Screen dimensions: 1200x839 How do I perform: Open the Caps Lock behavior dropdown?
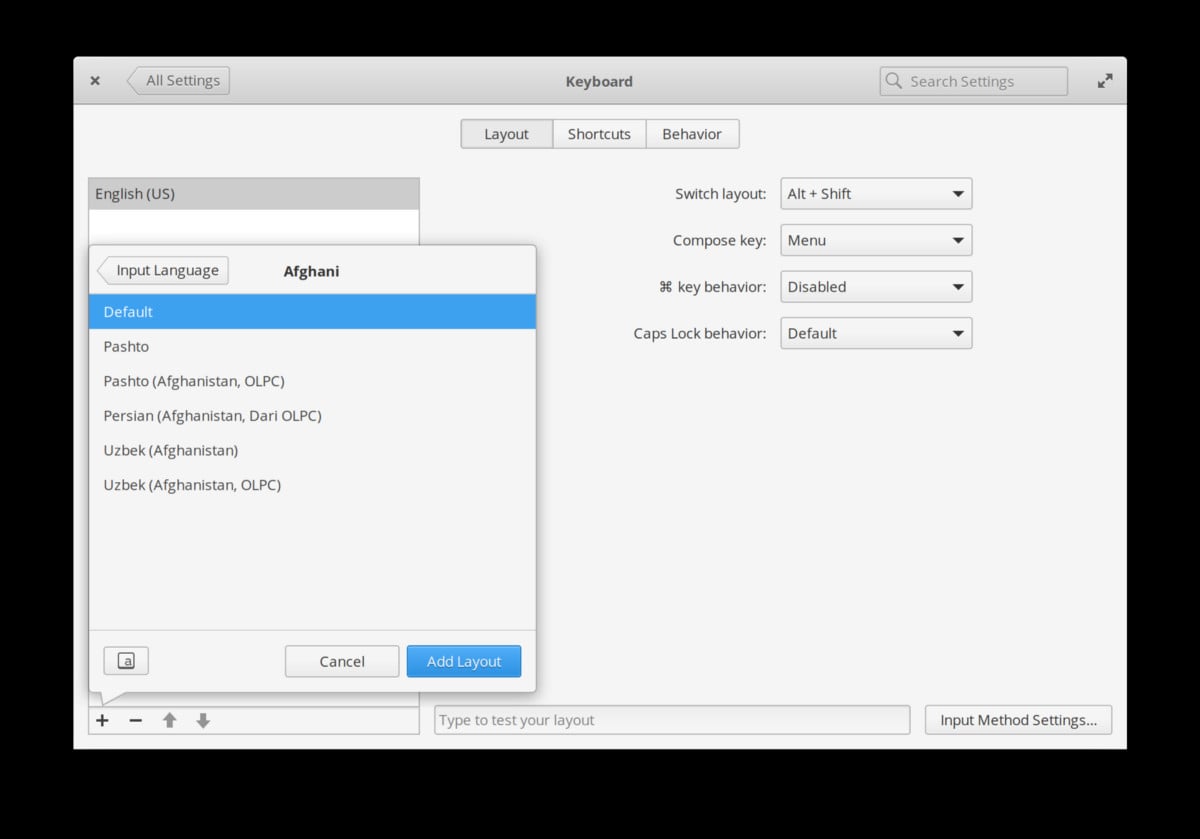coord(875,333)
